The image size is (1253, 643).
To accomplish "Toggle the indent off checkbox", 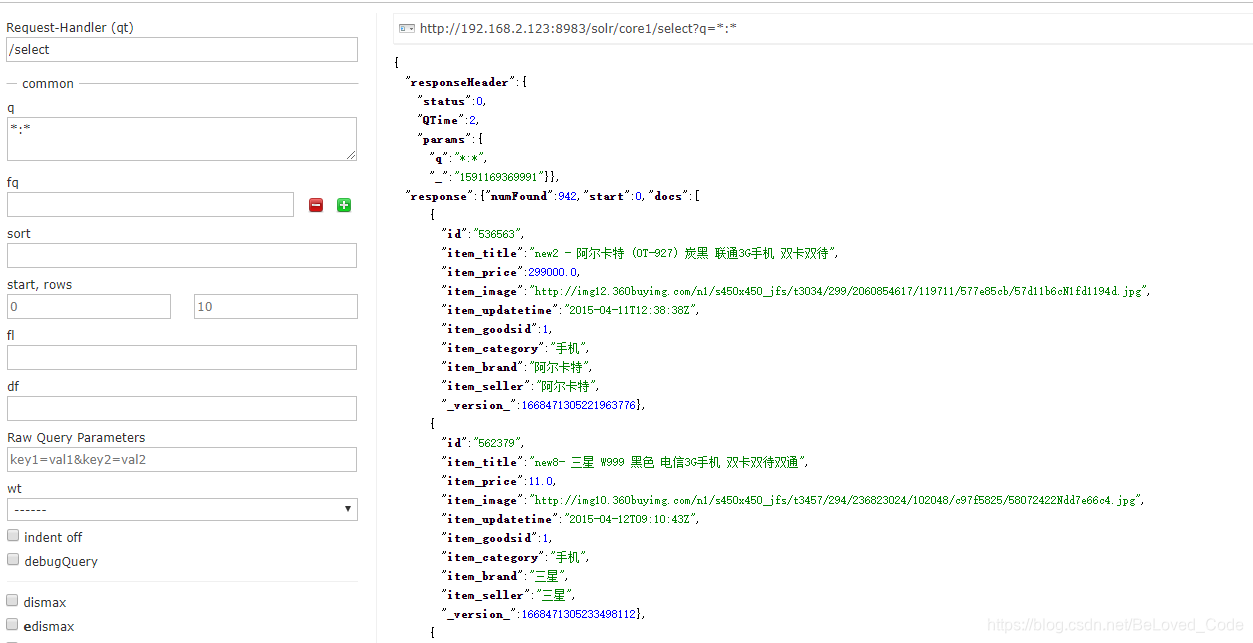I will [x=13, y=536].
